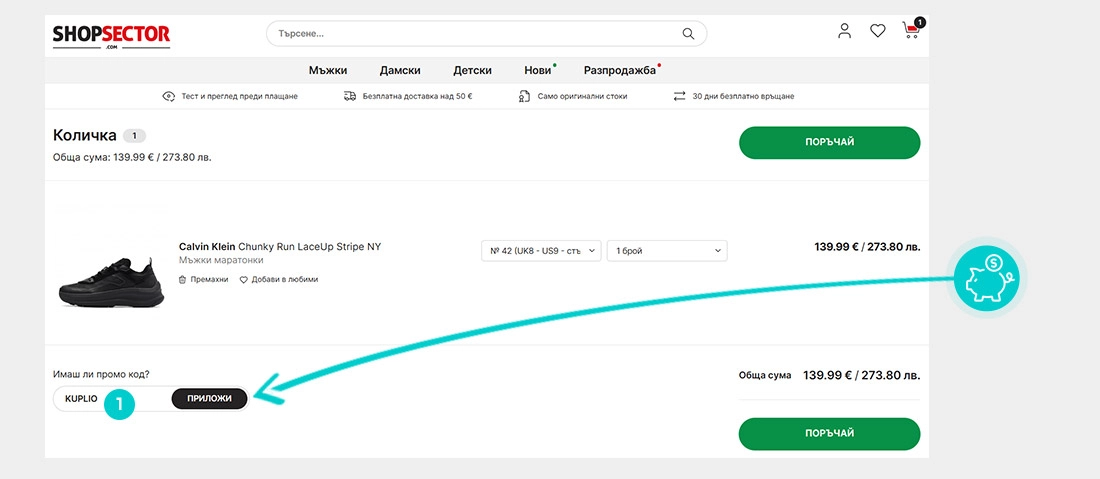Click Мъжки маратонки subtitle
1100x479 pixels.
coord(221,260)
